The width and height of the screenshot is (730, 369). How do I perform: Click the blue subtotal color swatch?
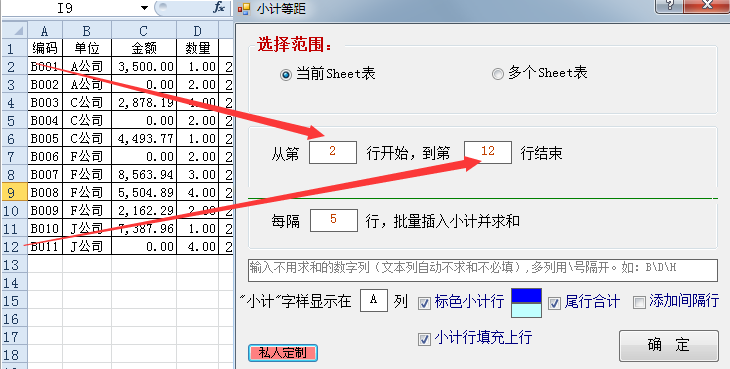(527, 296)
